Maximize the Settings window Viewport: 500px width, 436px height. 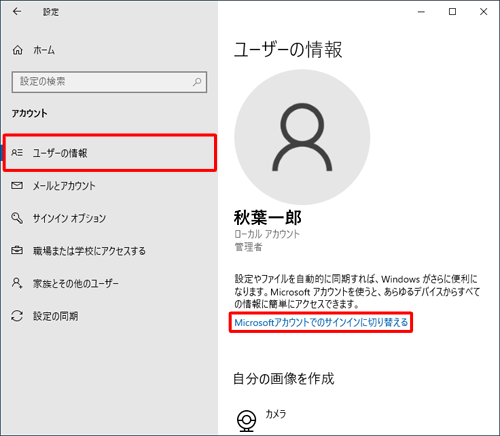click(452, 12)
